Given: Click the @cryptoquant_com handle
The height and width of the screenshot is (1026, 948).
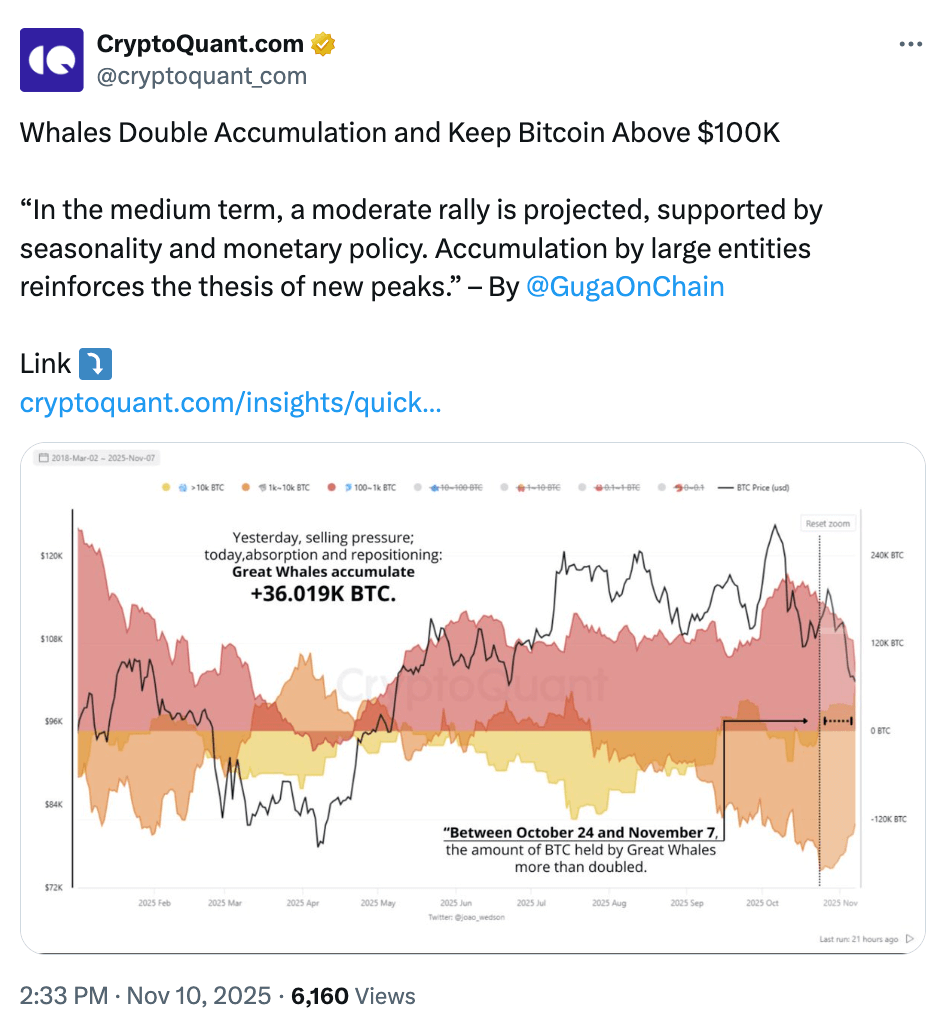Looking at the screenshot, I should coord(201,76).
